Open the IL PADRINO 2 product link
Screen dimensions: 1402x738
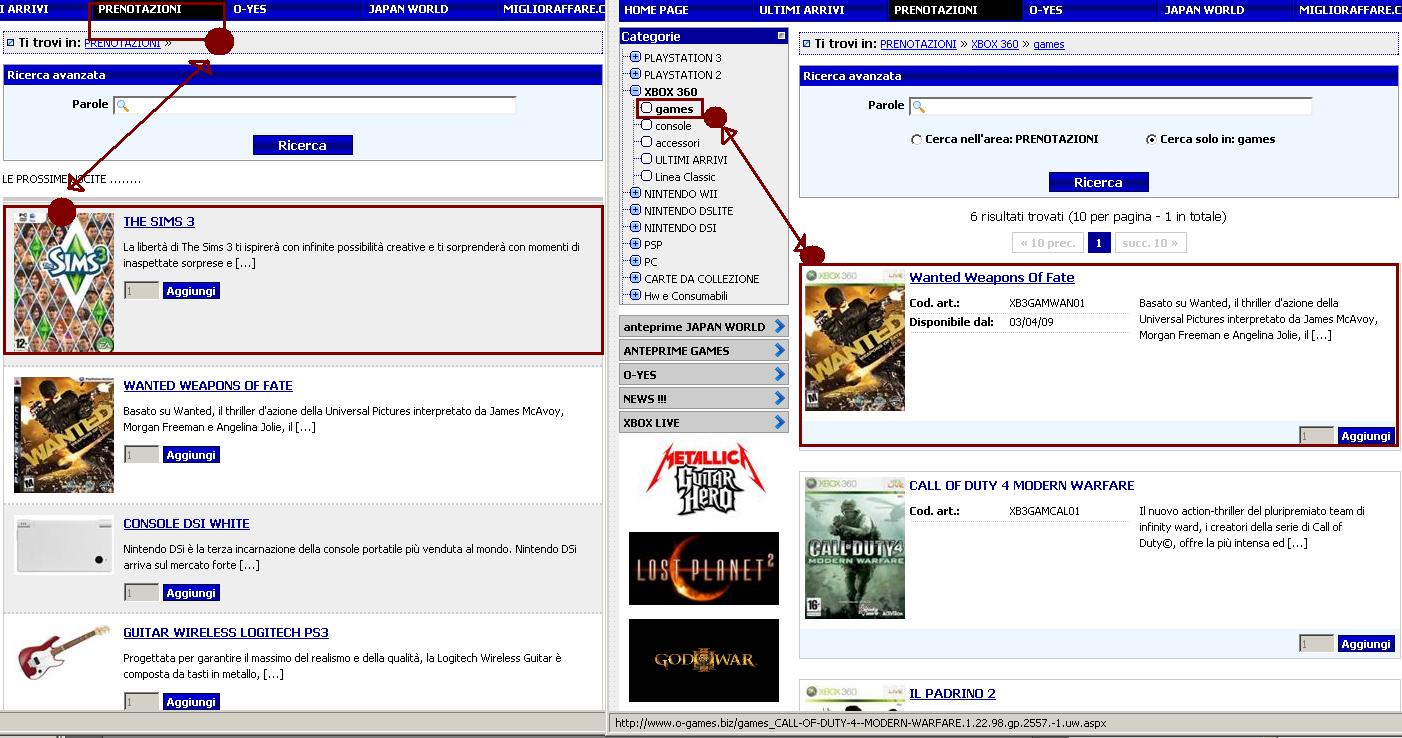(952, 694)
